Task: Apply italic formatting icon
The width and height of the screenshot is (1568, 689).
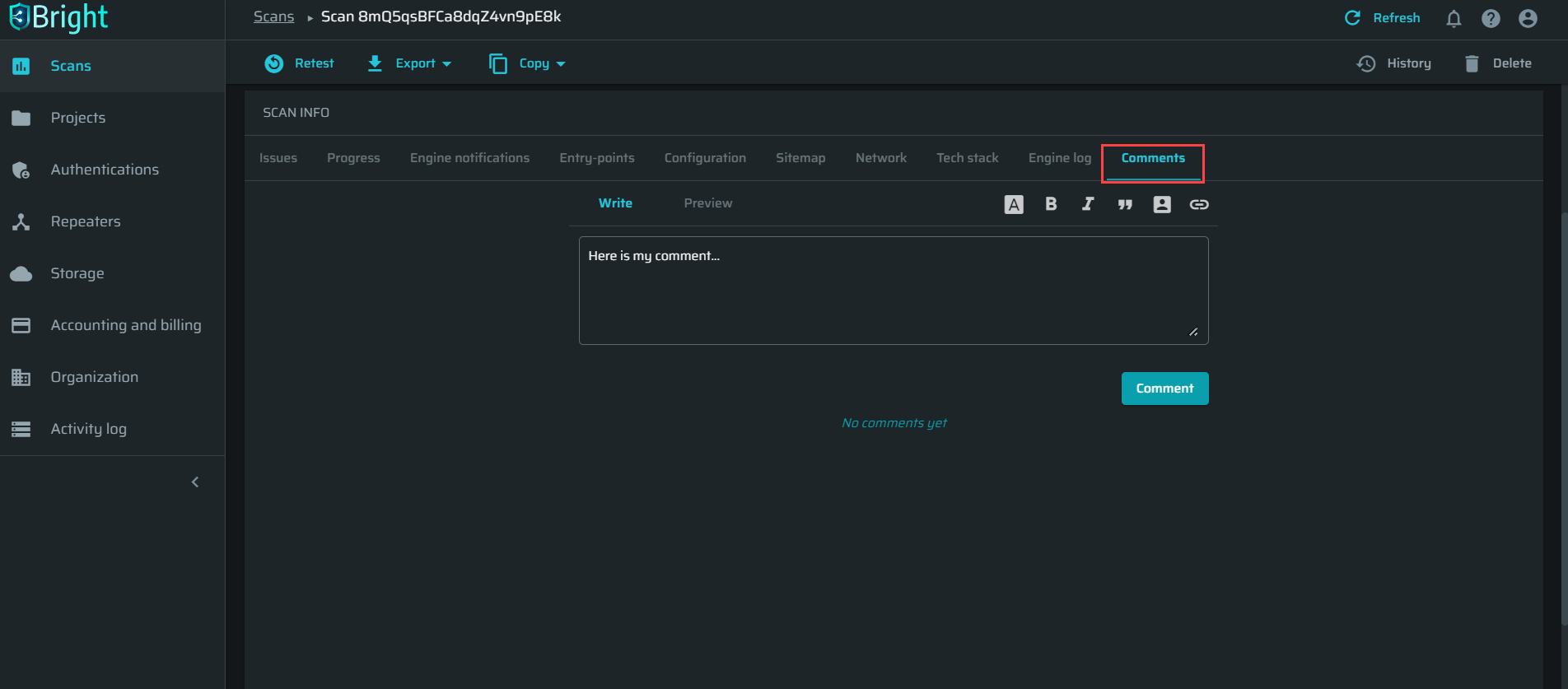Action: click(1088, 204)
